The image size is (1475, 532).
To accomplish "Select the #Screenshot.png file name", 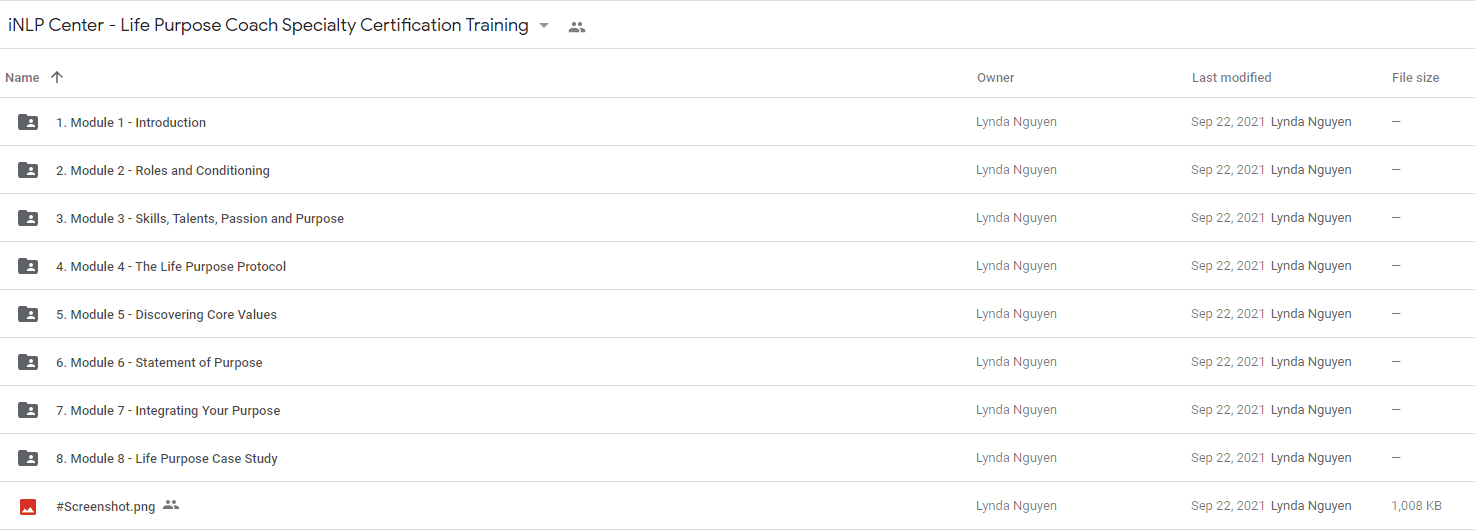I will (106, 506).
